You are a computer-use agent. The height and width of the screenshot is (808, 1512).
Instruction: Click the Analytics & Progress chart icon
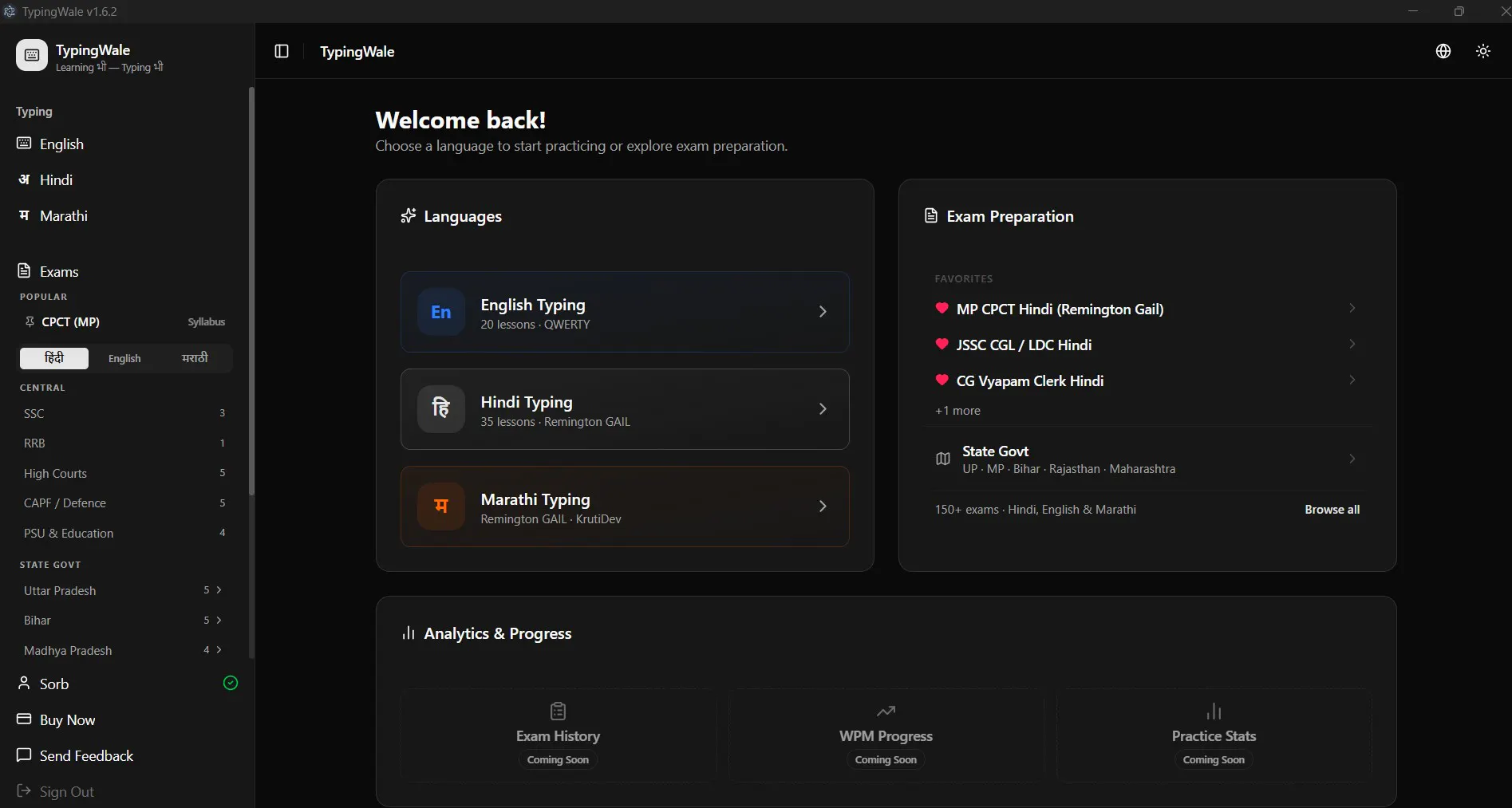409,633
